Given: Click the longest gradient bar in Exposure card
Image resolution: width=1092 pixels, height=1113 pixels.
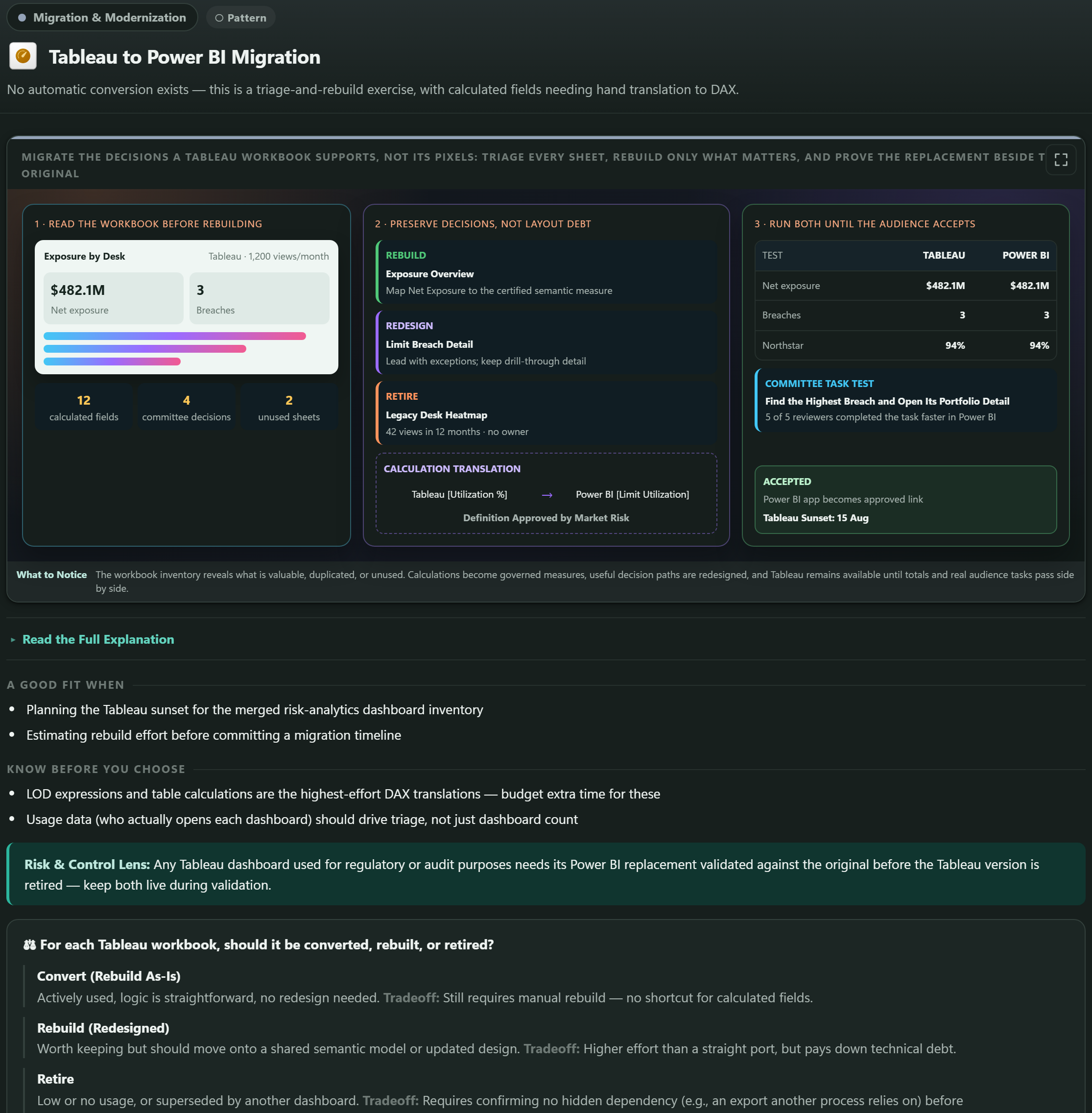Looking at the screenshot, I should coord(175,336).
